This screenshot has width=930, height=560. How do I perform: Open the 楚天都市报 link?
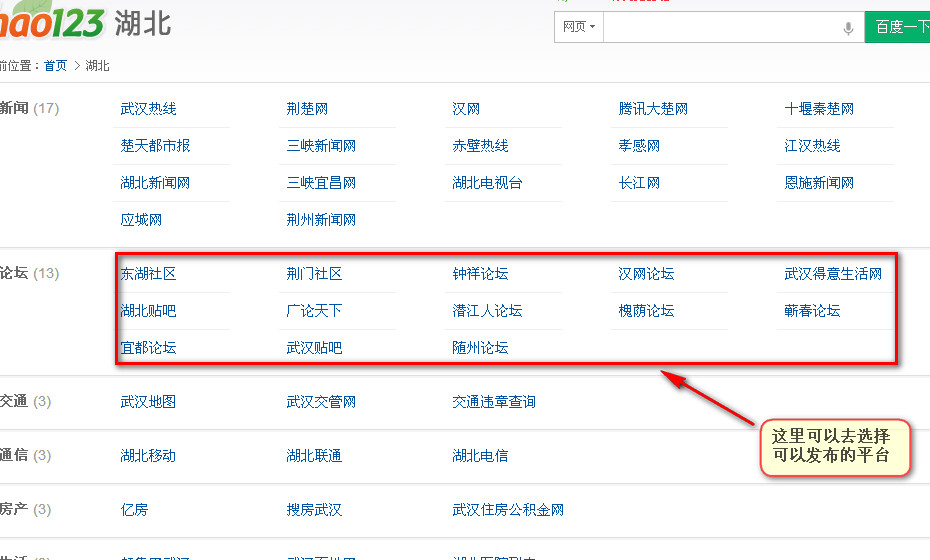[155, 146]
